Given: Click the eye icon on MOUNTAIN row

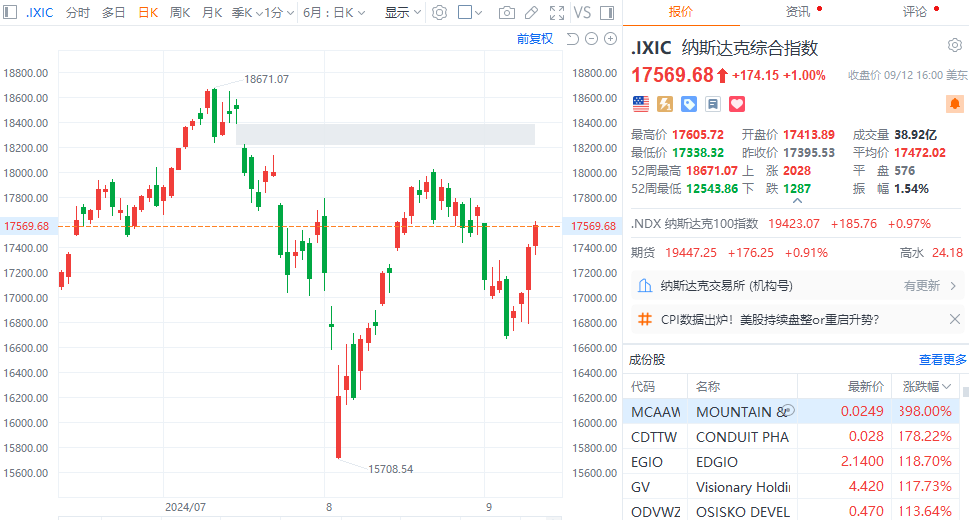Looking at the screenshot, I should 789,410.
